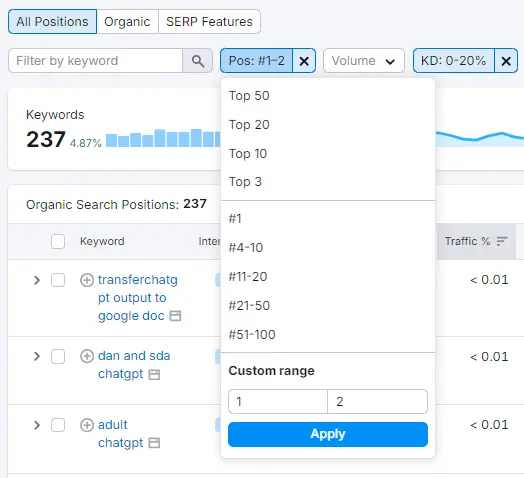The height and width of the screenshot is (478, 524).
Task: Click custom range minimum field showing 1
Action: click(278, 401)
